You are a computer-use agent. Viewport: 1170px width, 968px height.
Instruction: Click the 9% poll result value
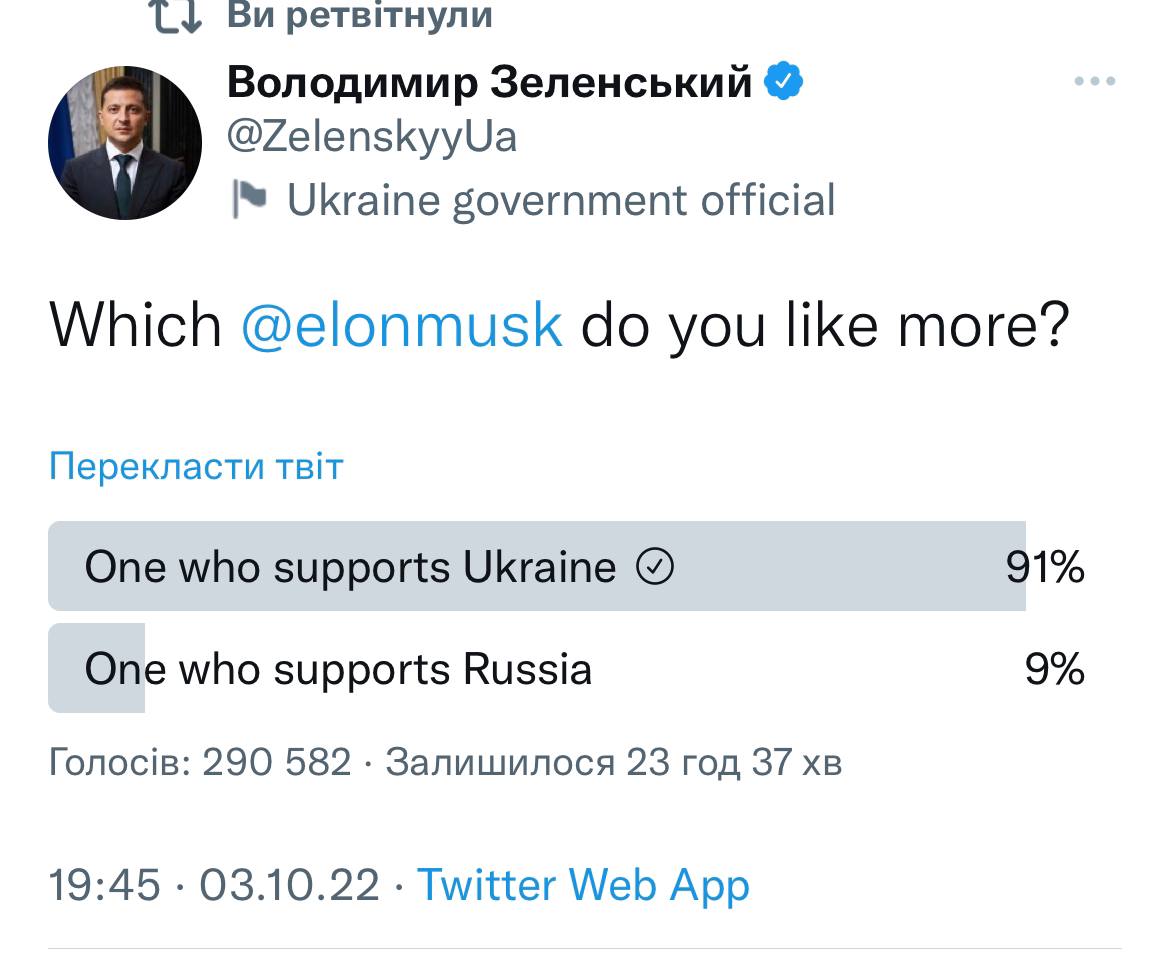point(1054,668)
